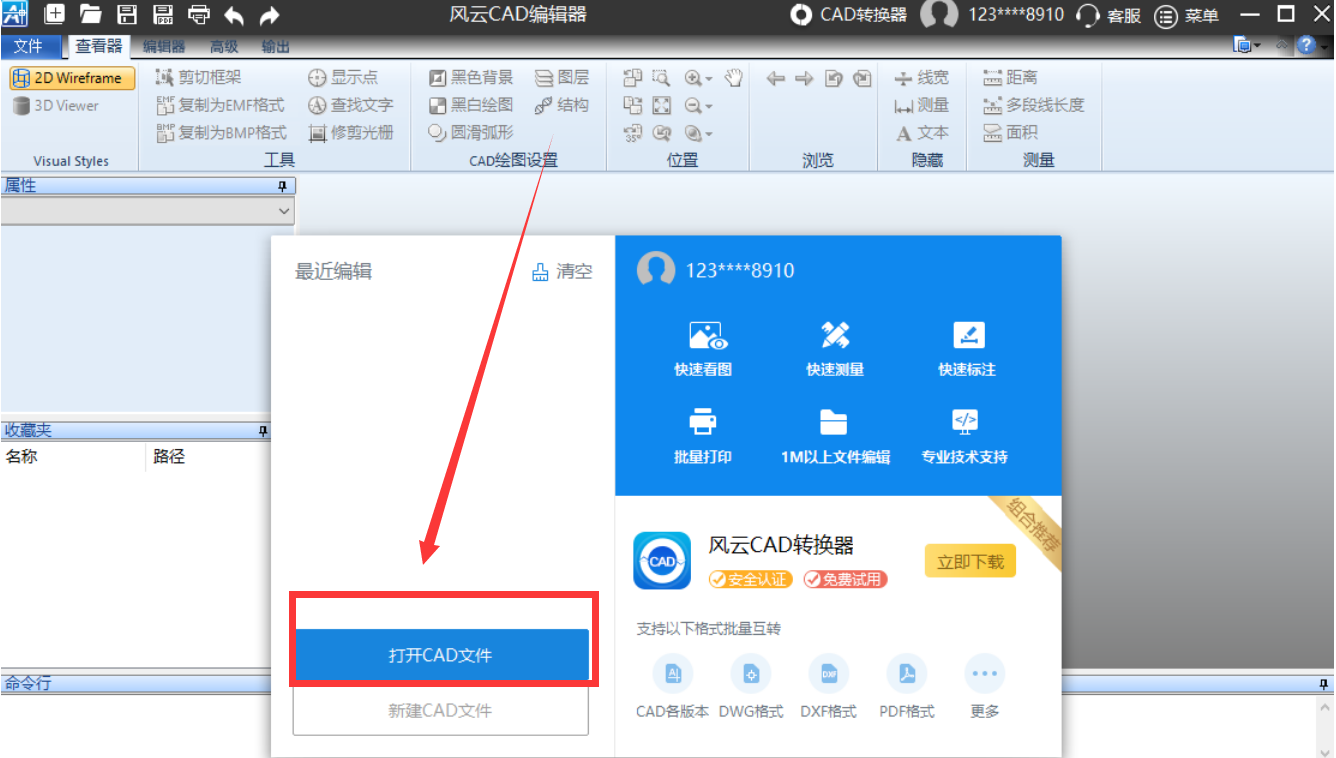The width and height of the screenshot is (1336, 758).
Task: Toggle 测量 dimension visibility
Action: pos(921,105)
